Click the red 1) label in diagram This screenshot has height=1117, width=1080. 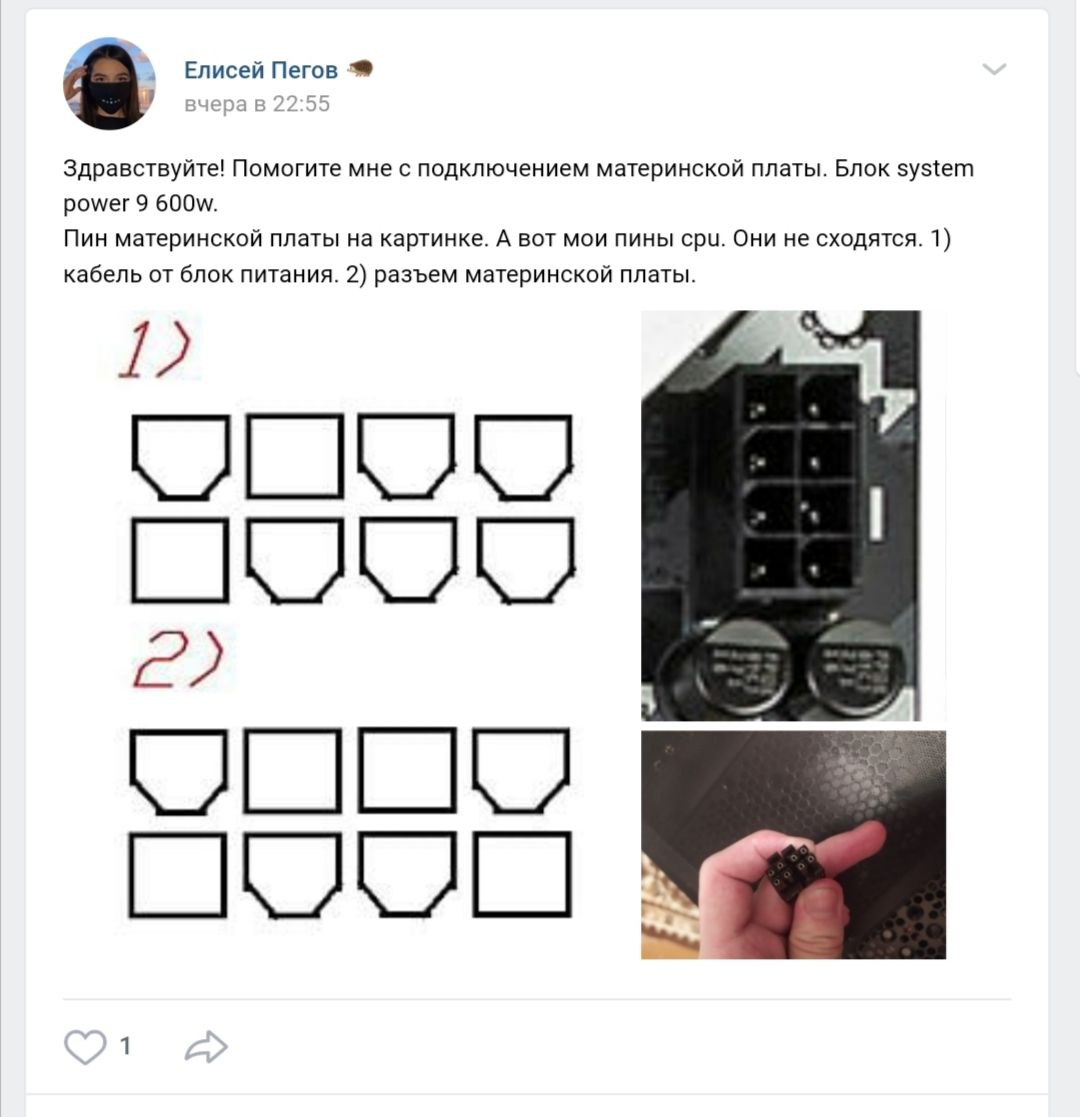tap(156, 348)
